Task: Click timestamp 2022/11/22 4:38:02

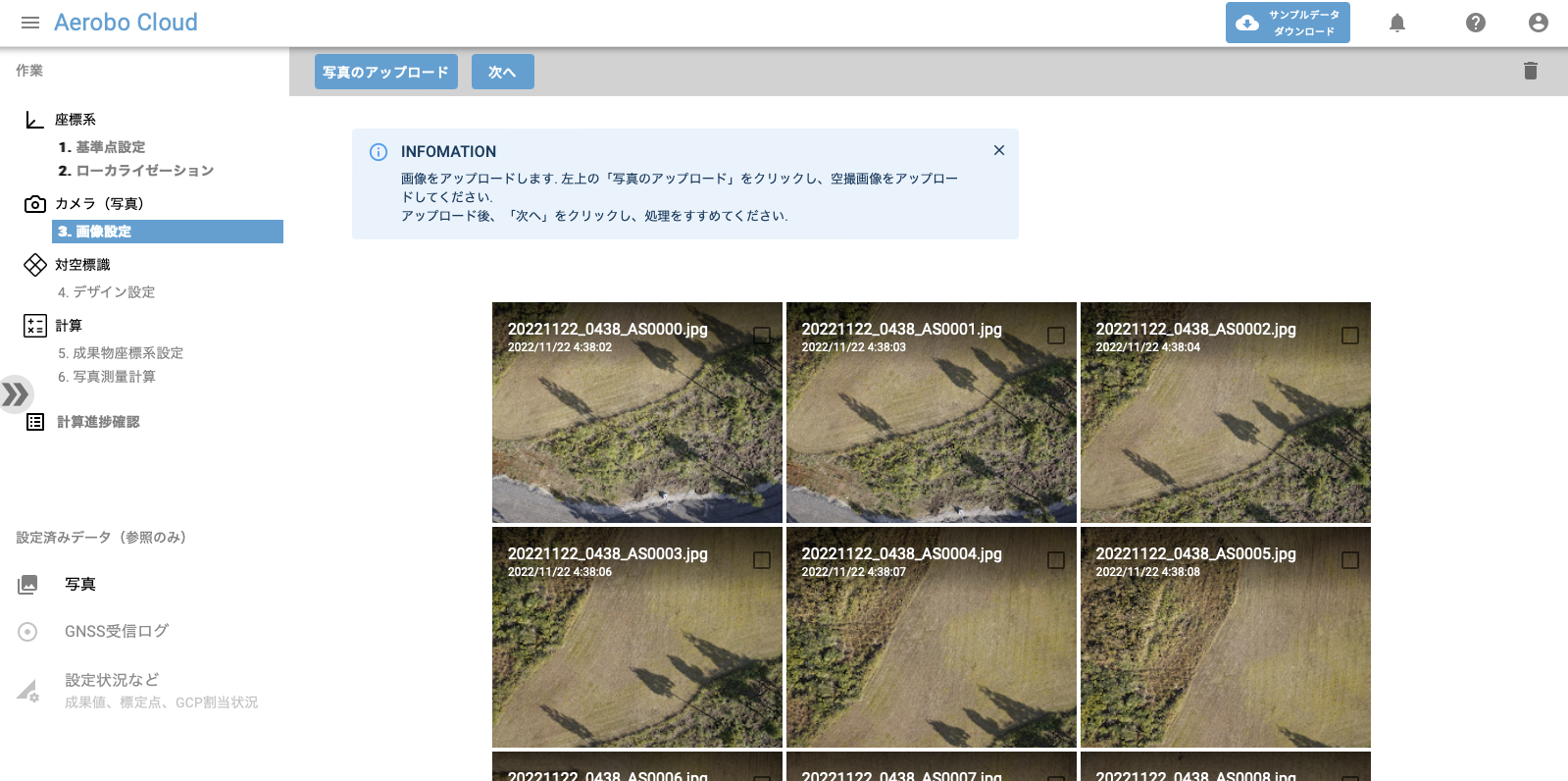Action: click(x=560, y=347)
